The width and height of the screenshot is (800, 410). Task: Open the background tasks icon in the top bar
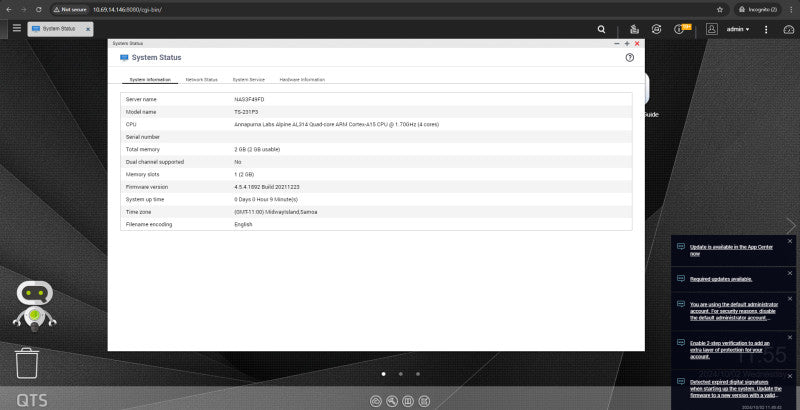[x=634, y=29]
